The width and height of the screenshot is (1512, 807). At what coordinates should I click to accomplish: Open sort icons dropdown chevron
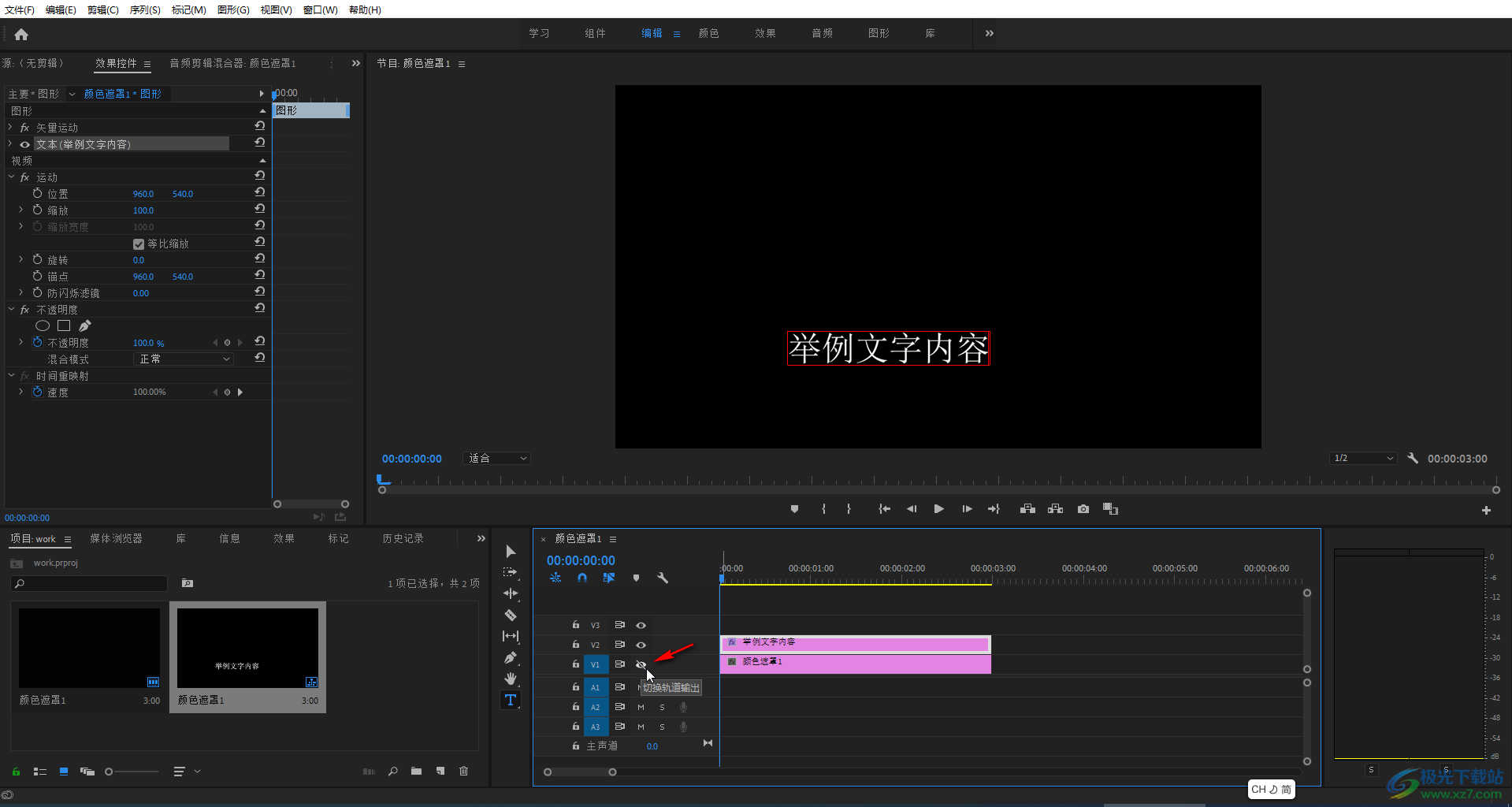197,772
